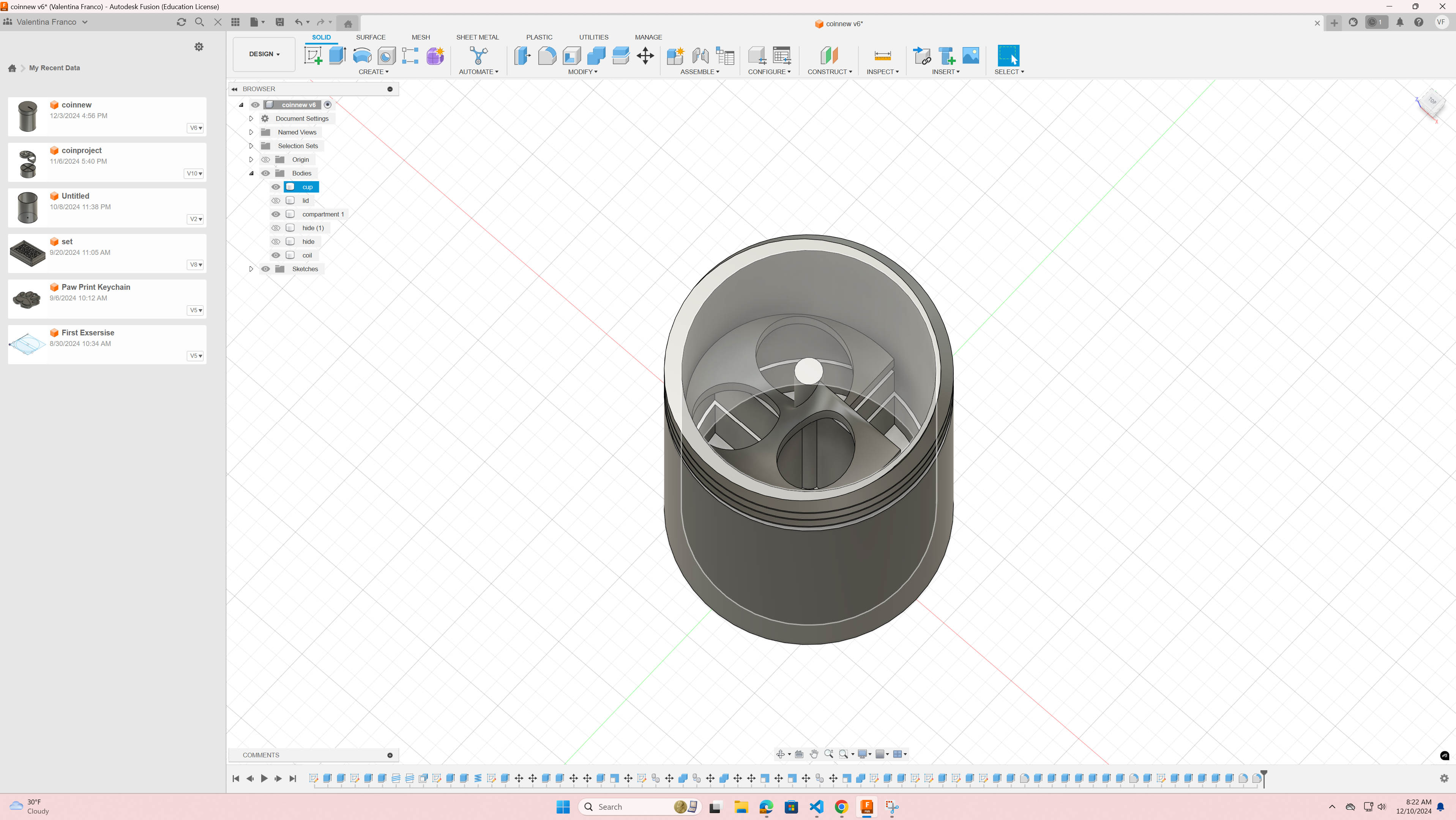Open the Paw Print Keychain thumbnail

[x=27, y=299]
